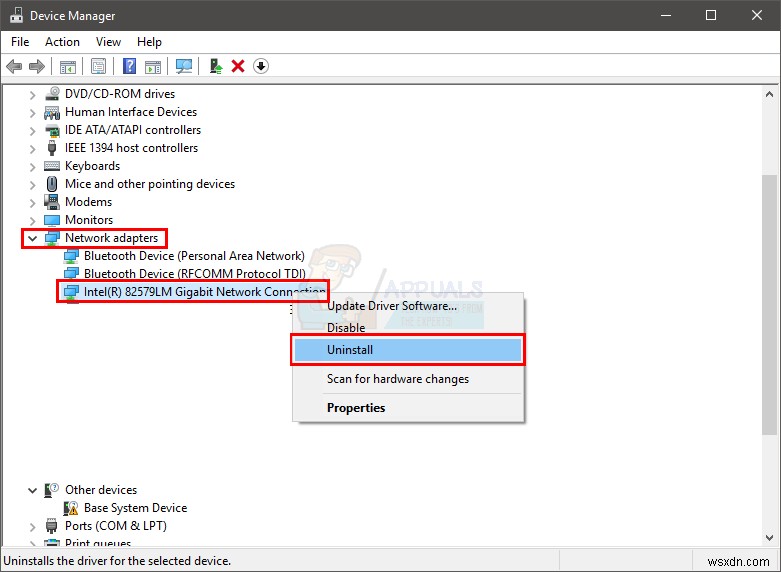Select the Keyboards label
Screen dimensions: 781x572
(x=93, y=166)
